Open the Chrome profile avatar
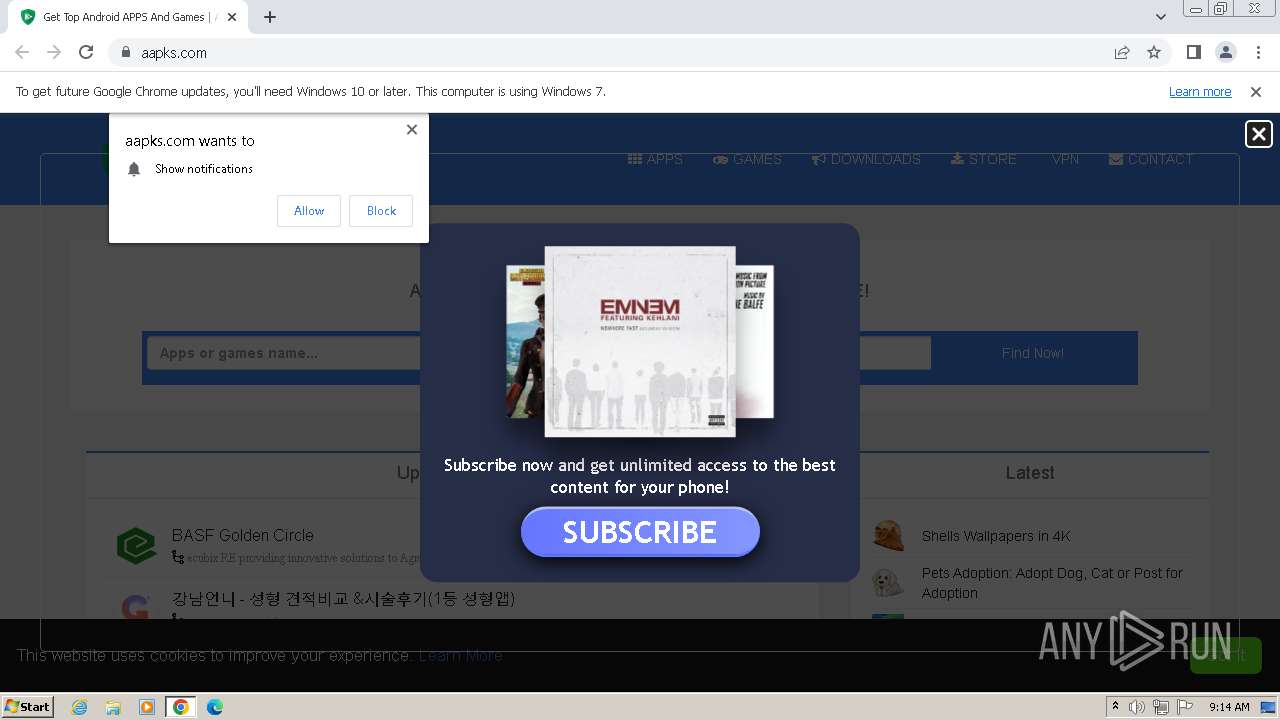This screenshot has height=720, width=1280. [1225, 52]
